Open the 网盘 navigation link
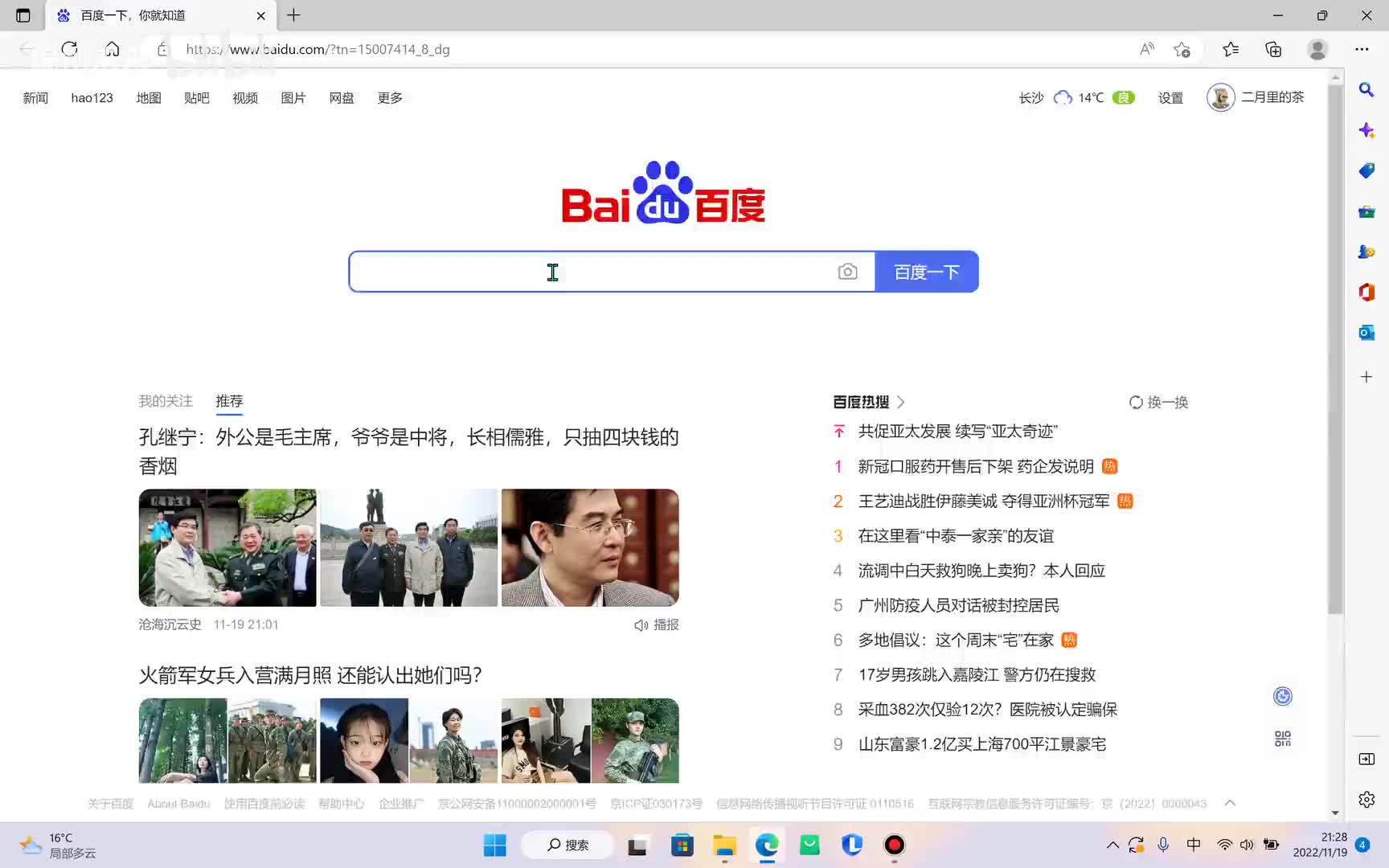This screenshot has width=1389, height=868. click(x=342, y=98)
